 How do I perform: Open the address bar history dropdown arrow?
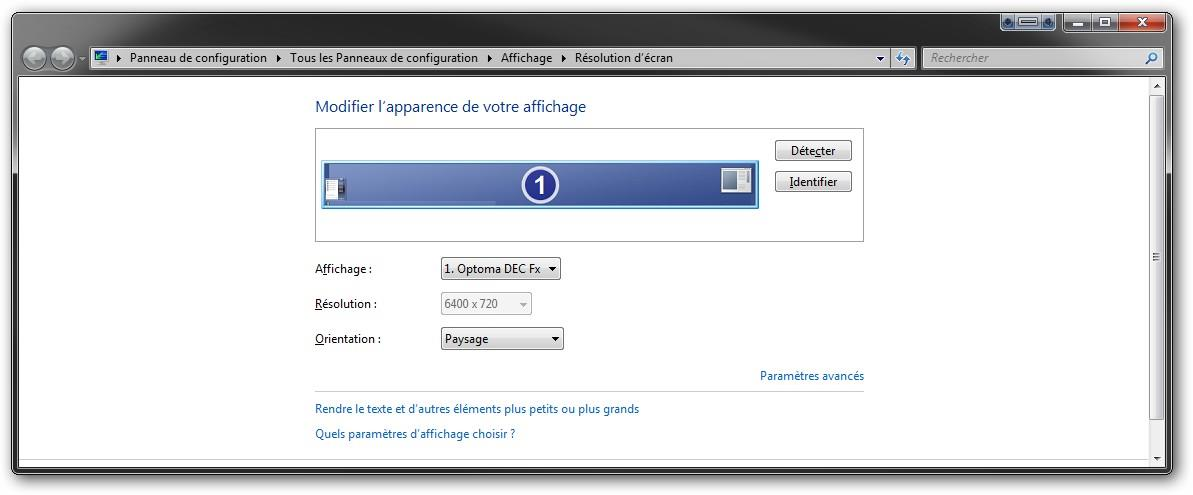point(880,58)
